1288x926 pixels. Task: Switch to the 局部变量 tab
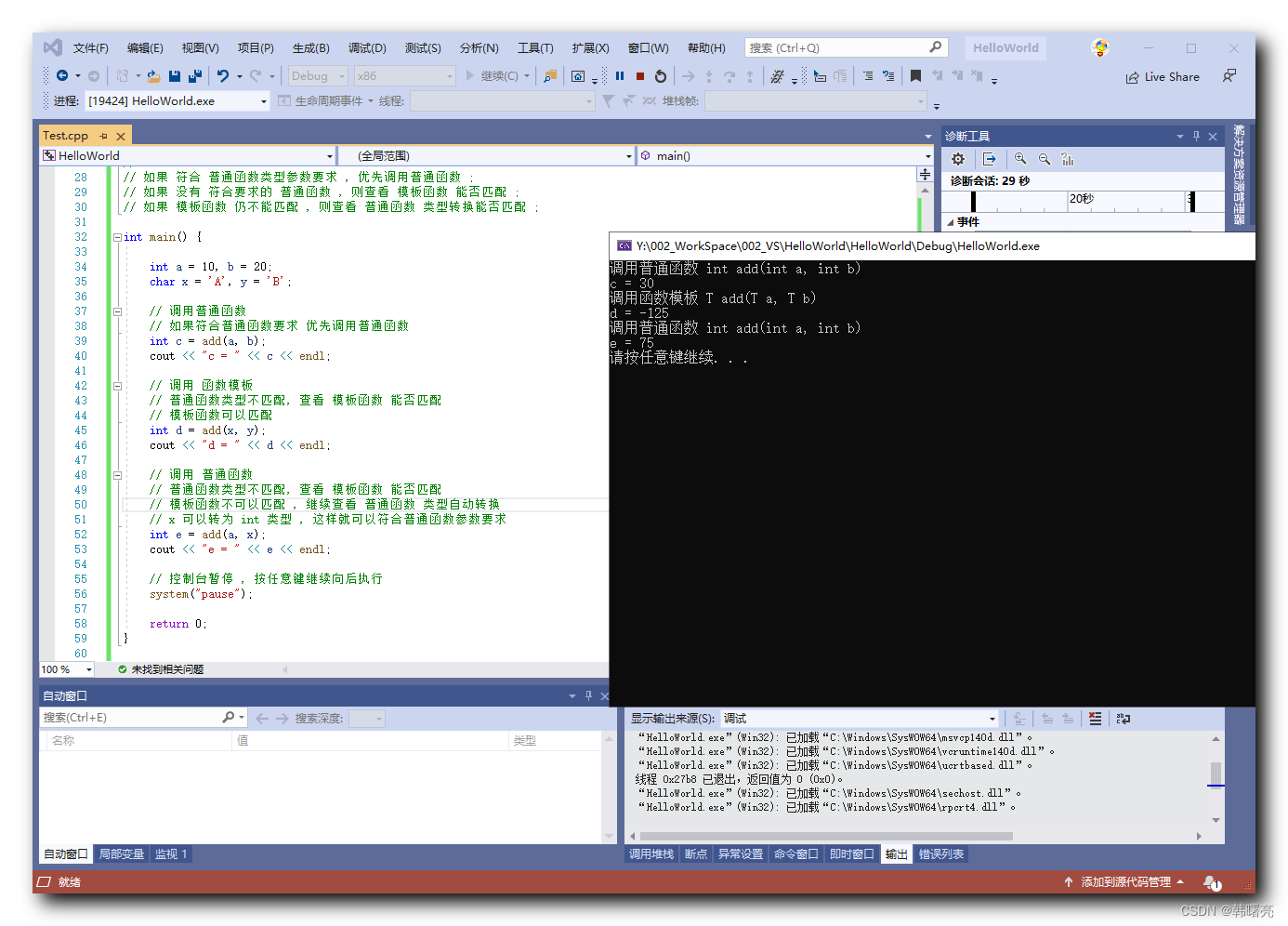click(x=122, y=853)
